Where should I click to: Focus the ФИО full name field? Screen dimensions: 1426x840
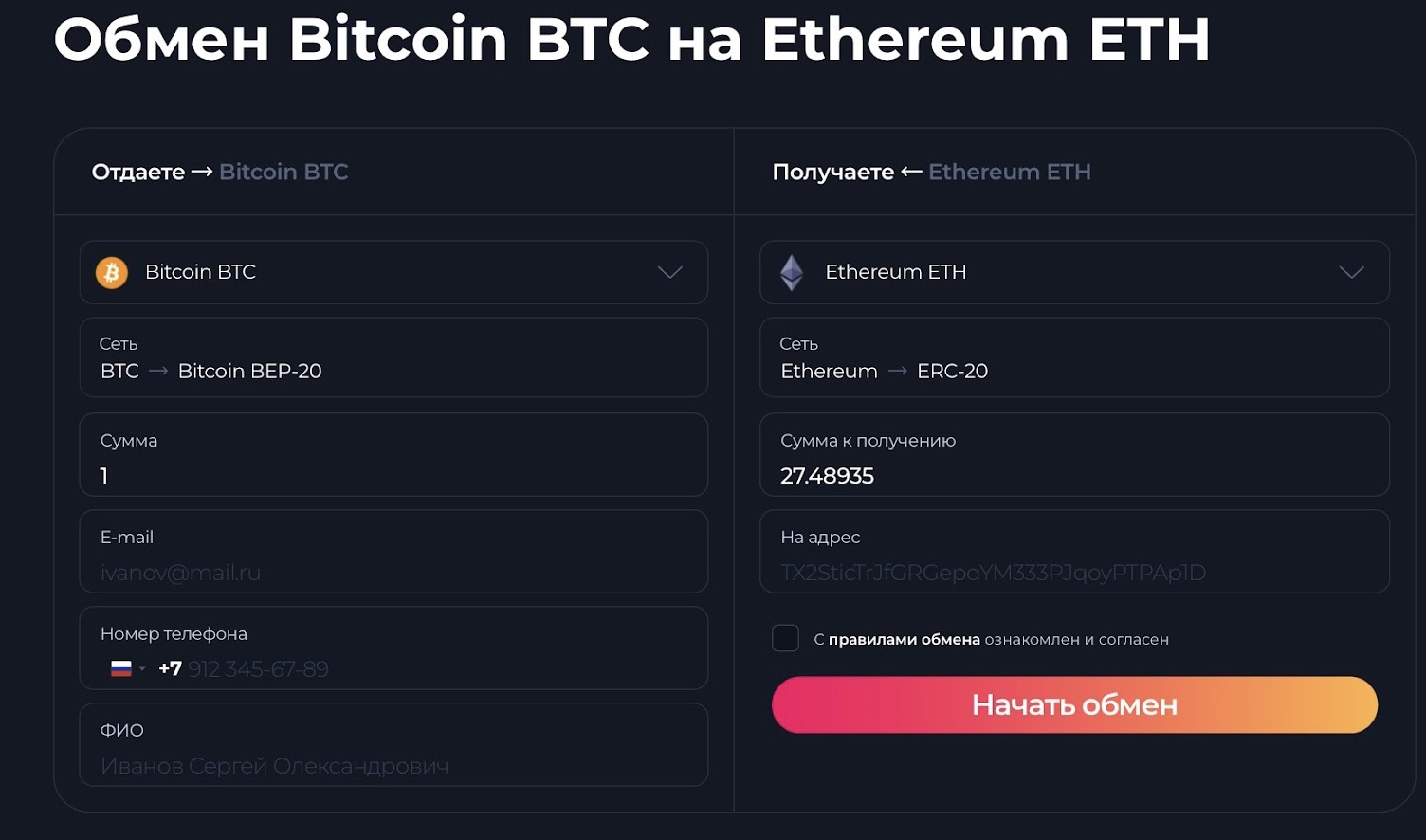(393, 765)
